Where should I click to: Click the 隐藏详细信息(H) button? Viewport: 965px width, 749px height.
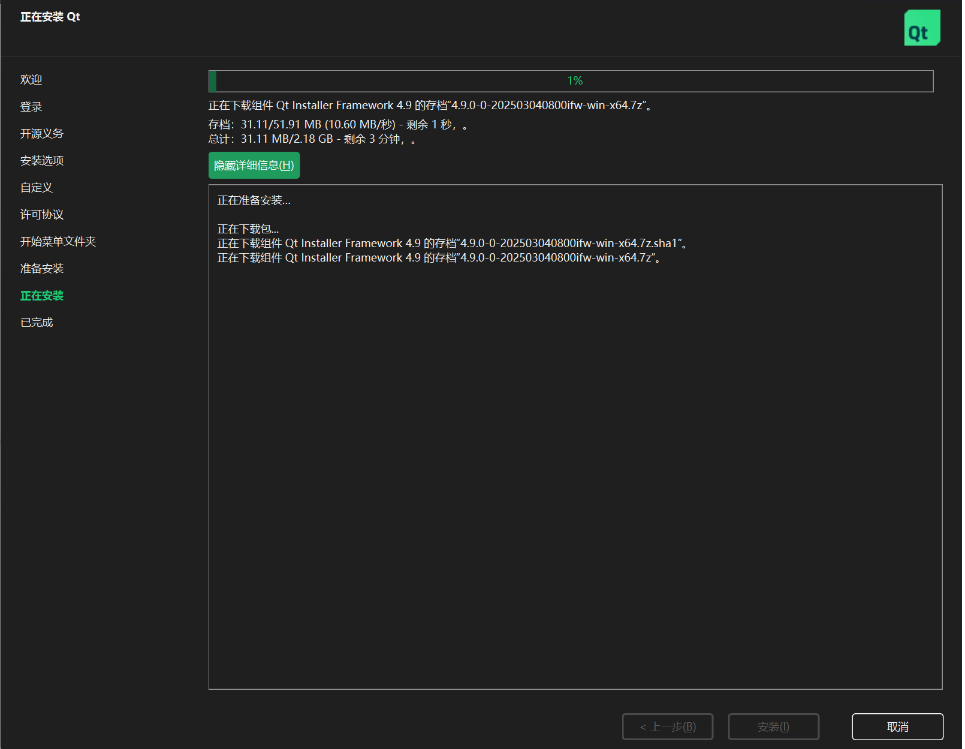[x=254, y=166]
